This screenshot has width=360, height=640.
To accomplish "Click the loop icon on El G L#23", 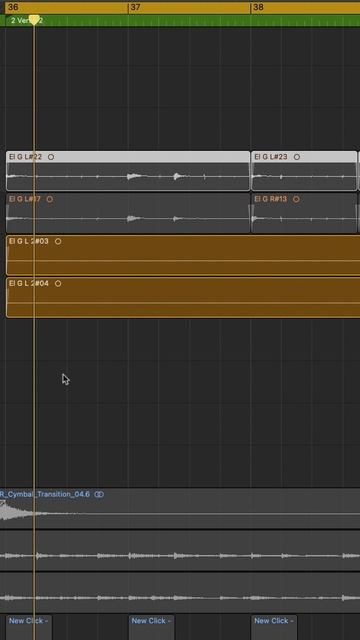I will pyautogui.click(x=297, y=157).
